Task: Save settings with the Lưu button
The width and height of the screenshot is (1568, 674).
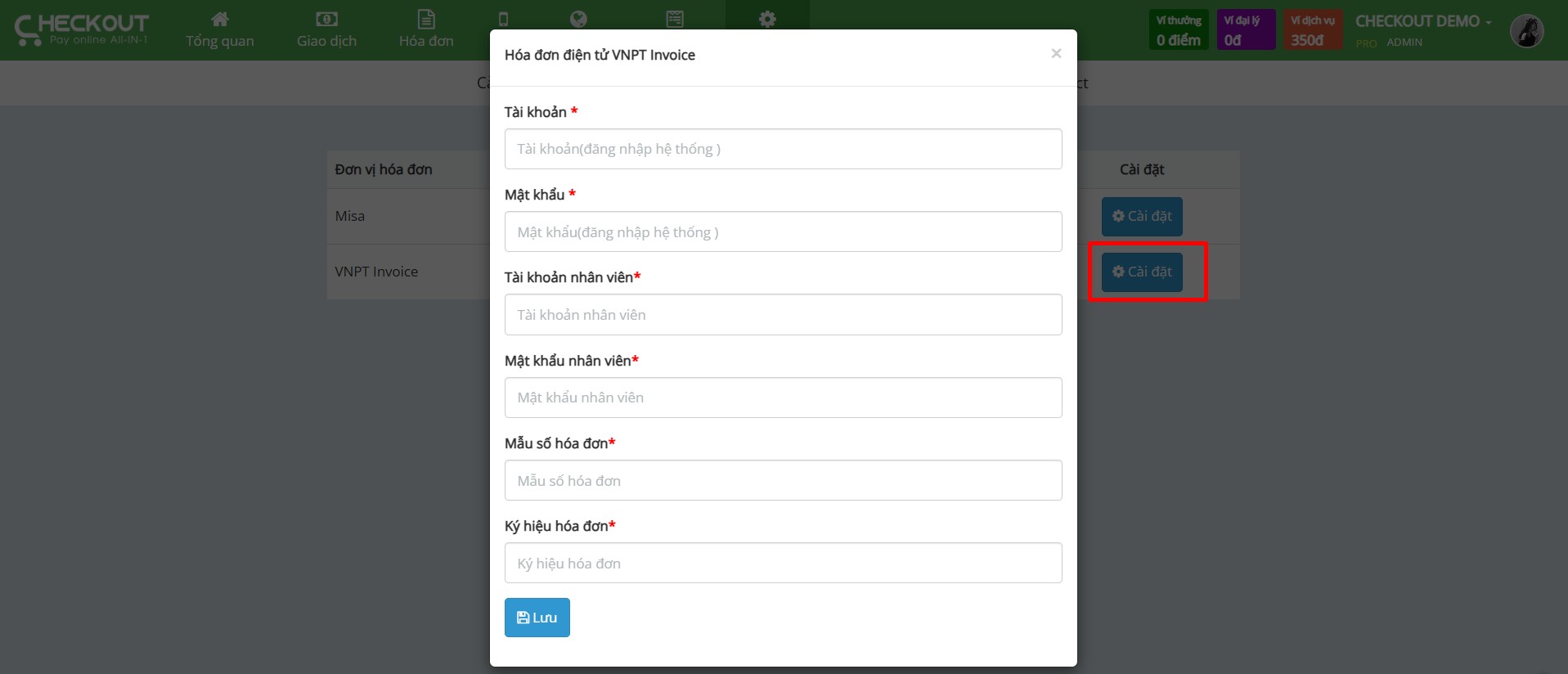Action: (x=537, y=618)
